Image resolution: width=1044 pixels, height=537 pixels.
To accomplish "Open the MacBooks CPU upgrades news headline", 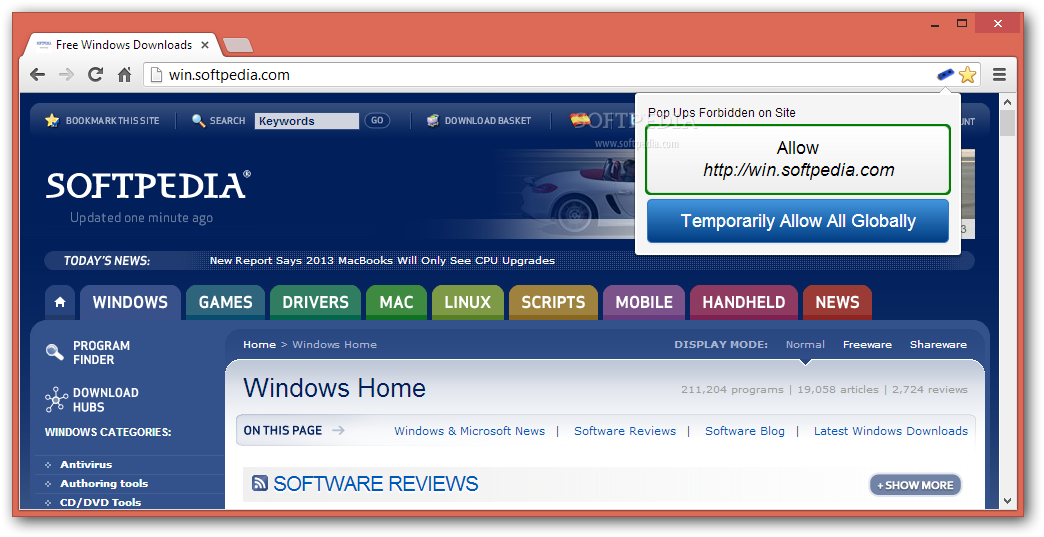I will click(382, 260).
